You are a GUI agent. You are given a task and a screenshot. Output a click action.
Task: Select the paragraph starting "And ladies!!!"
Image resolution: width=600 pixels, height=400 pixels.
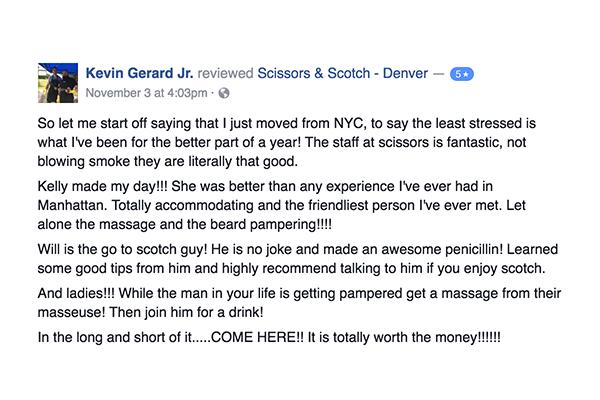click(x=299, y=303)
